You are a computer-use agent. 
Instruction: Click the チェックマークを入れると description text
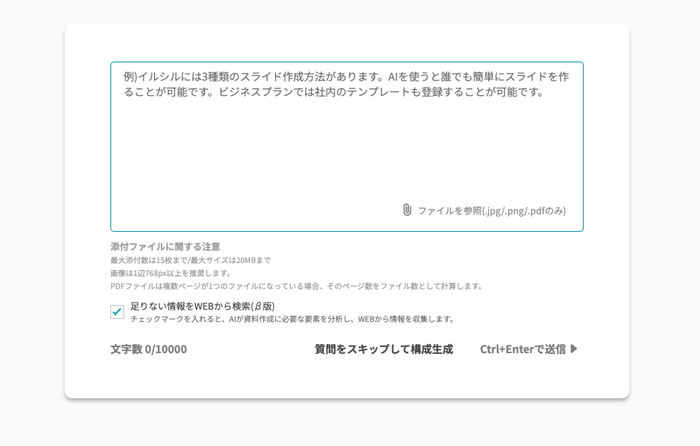(292, 319)
